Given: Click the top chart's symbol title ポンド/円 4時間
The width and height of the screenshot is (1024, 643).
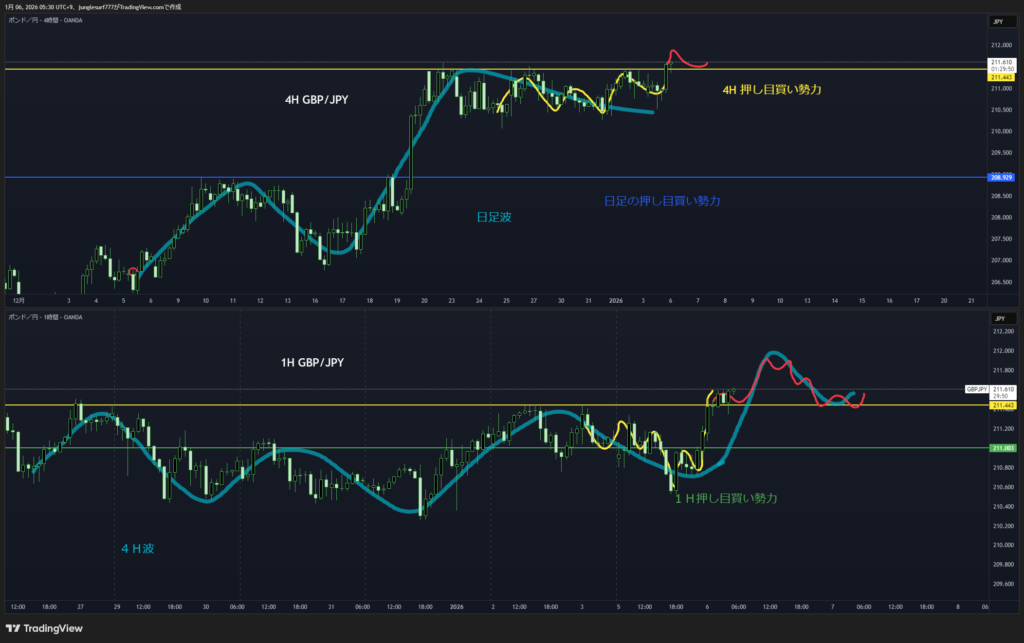Looking at the screenshot, I should tap(45, 21).
